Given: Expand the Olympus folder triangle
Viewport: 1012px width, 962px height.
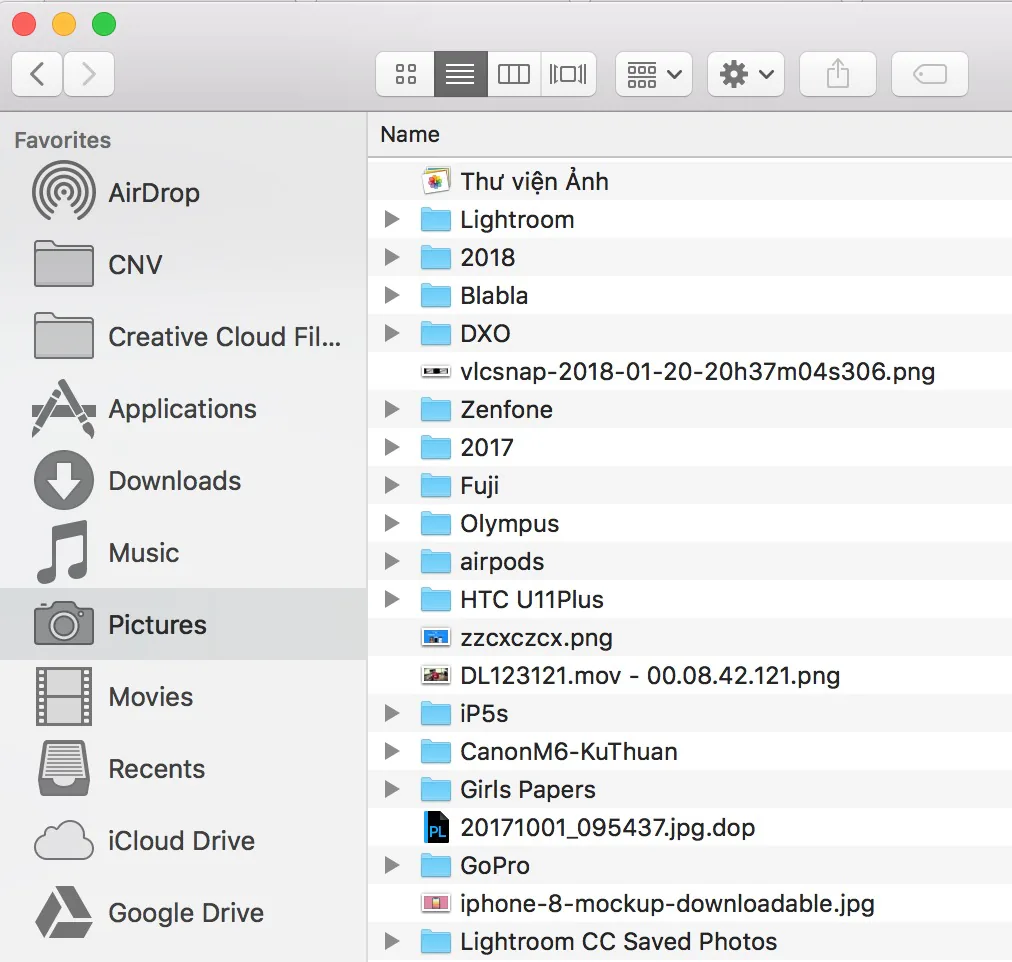Looking at the screenshot, I should (392, 523).
